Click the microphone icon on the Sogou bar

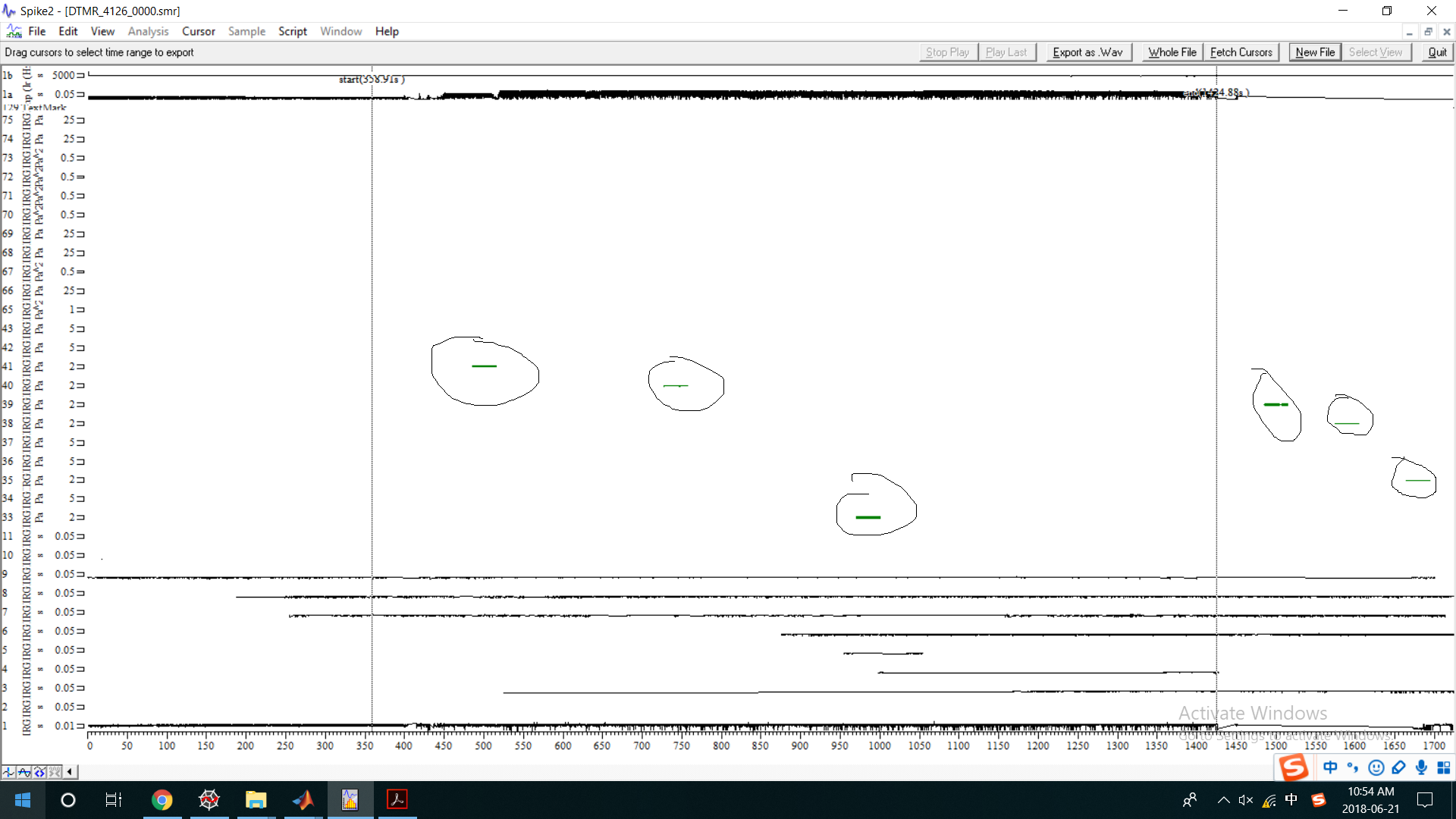pyautogui.click(x=1421, y=767)
